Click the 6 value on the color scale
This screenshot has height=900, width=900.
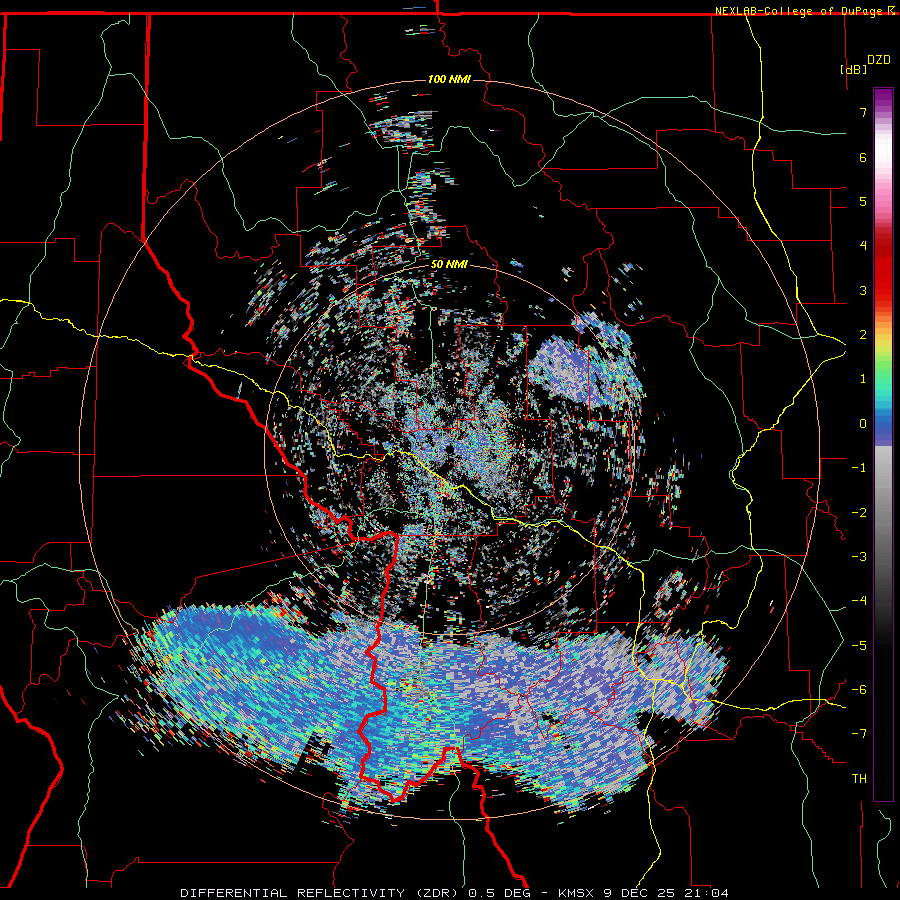tap(863, 157)
